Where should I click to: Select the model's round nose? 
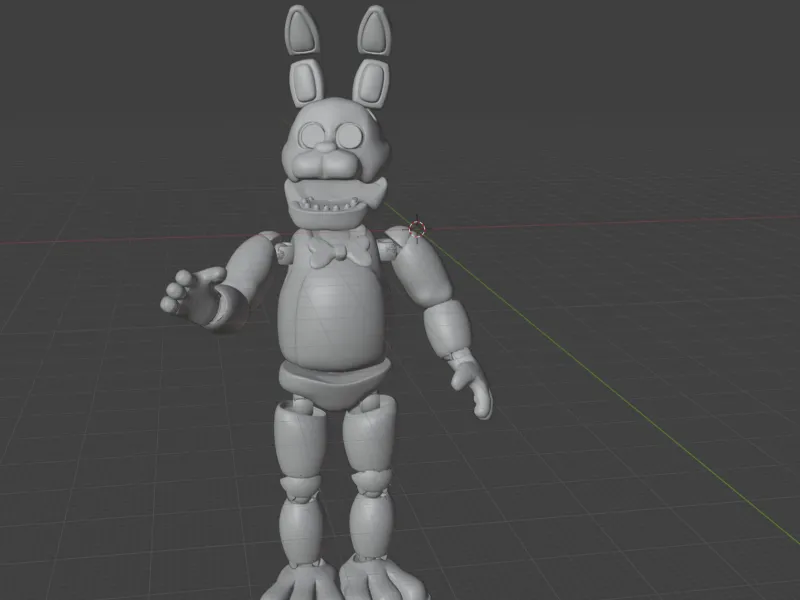point(325,148)
